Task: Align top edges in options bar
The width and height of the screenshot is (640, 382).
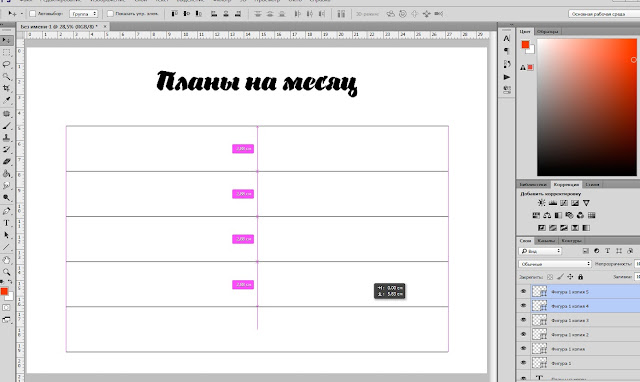Action: tap(174, 14)
